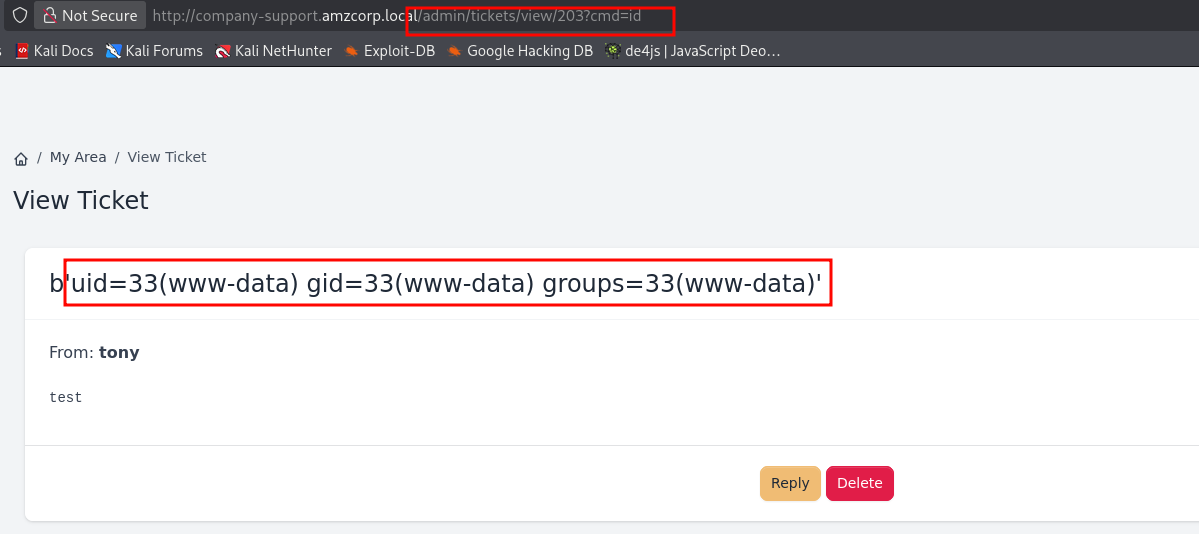Click the View Ticket page heading
This screenshot has height=534, width=1199.
[x=81, y=200]
